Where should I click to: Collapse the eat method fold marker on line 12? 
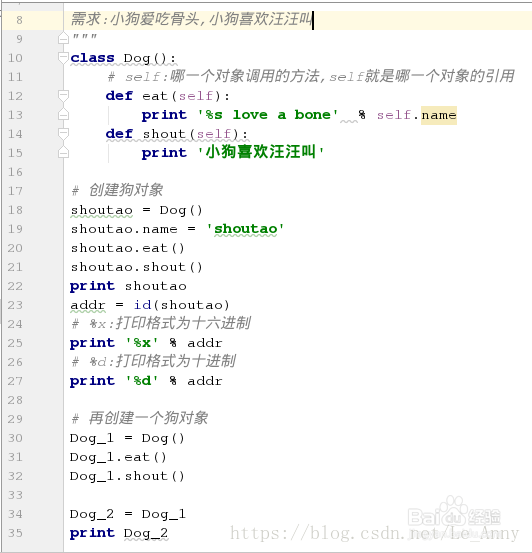point(63,95)
